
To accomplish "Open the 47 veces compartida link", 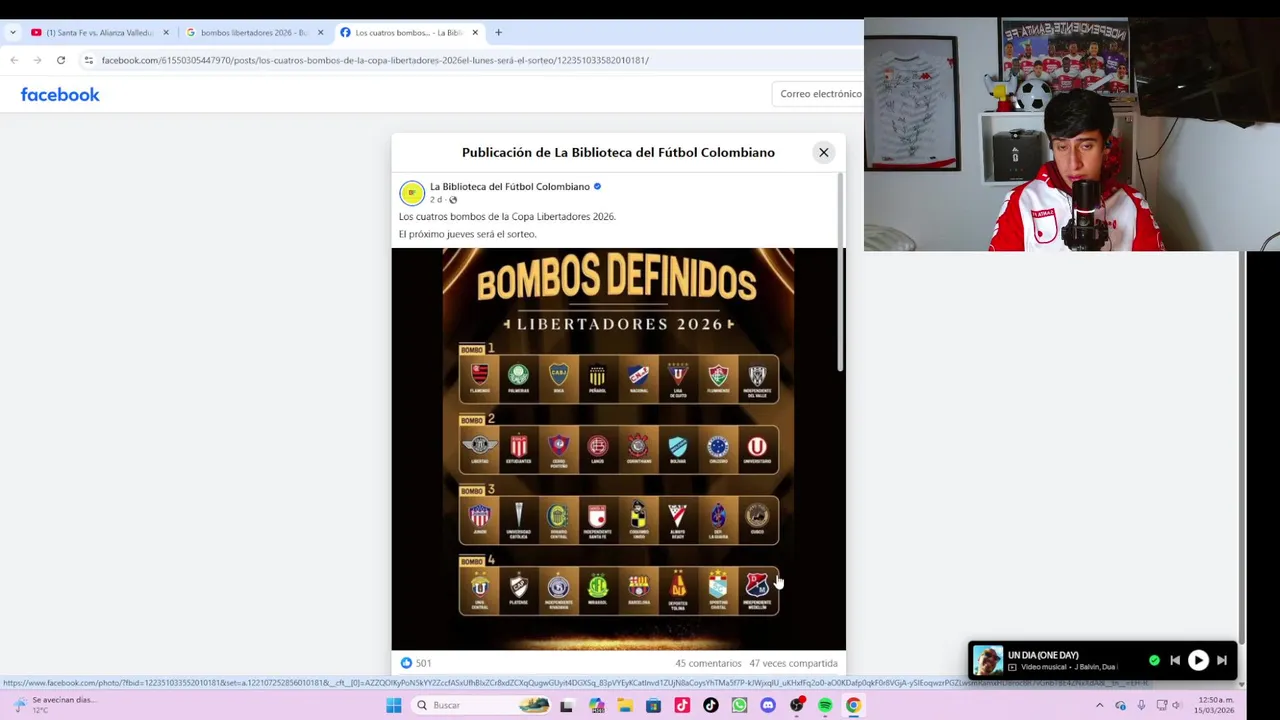I will point(793,663).
